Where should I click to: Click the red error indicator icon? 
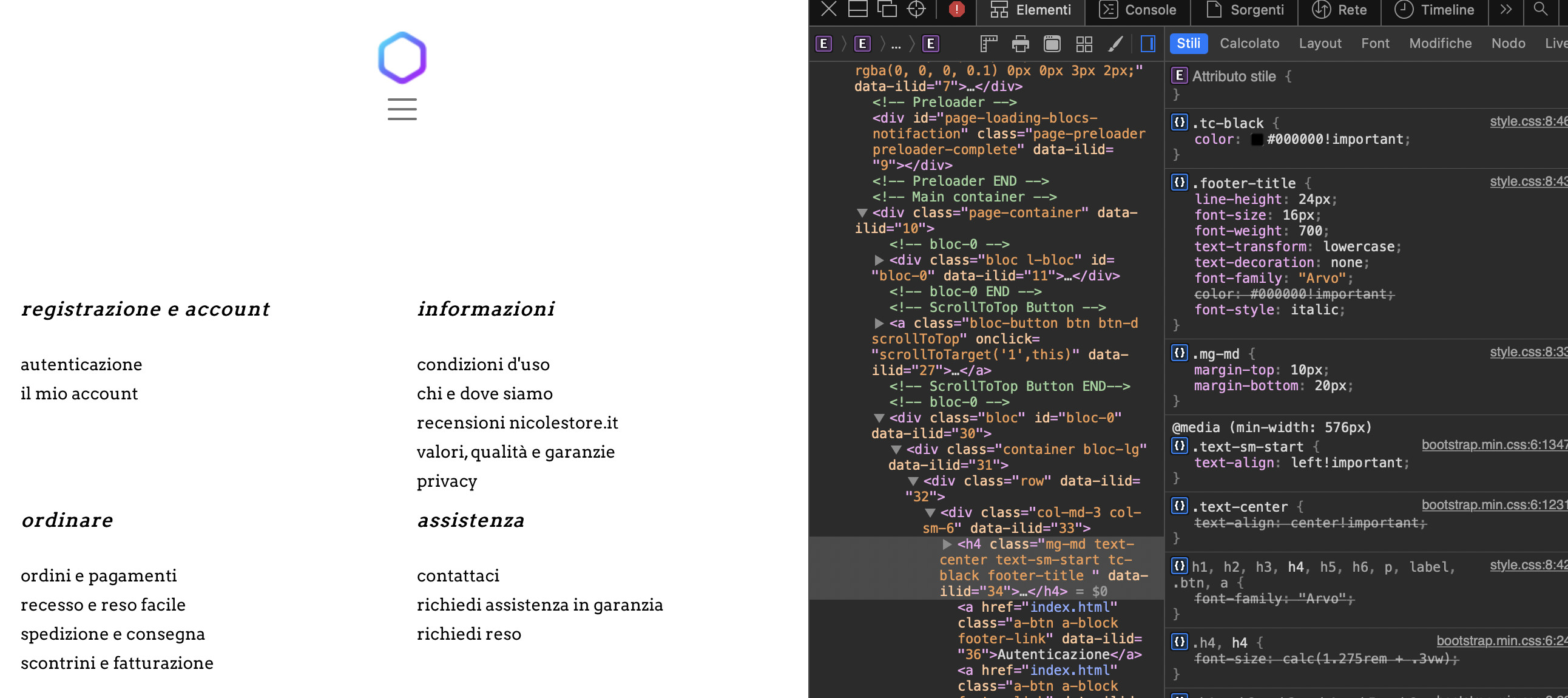tap(956, 9)
